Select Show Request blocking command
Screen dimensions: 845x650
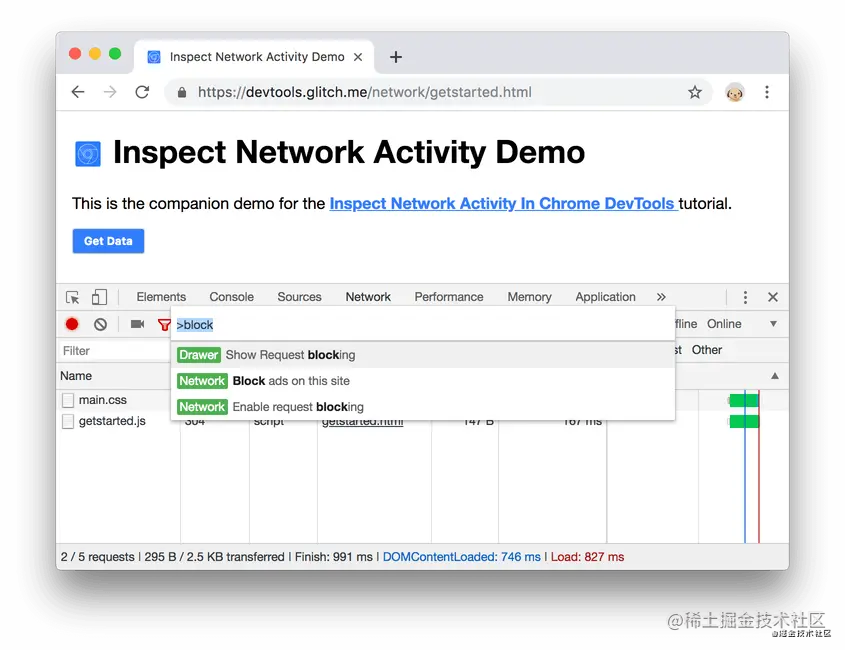[422, 355]
